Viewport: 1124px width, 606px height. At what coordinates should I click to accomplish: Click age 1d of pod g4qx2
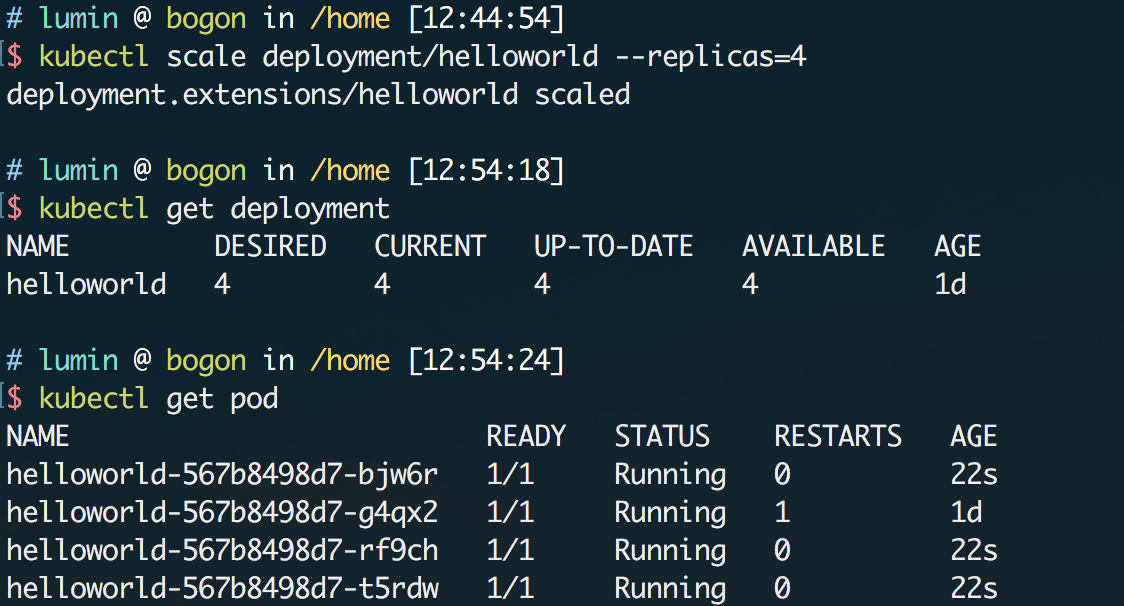pos(966,512)
